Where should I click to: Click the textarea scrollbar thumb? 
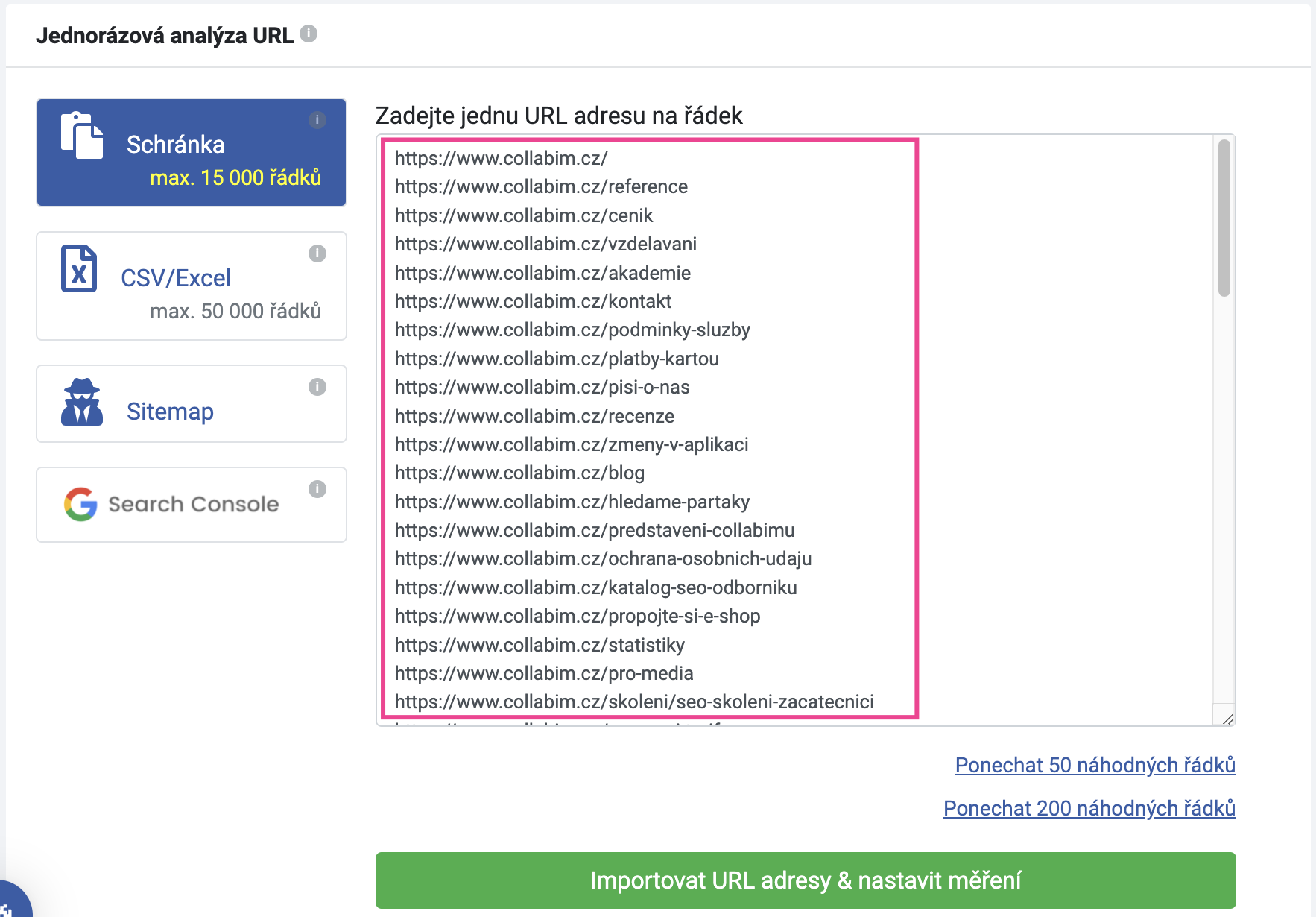pyautogui.click(x=1224, y=218)
